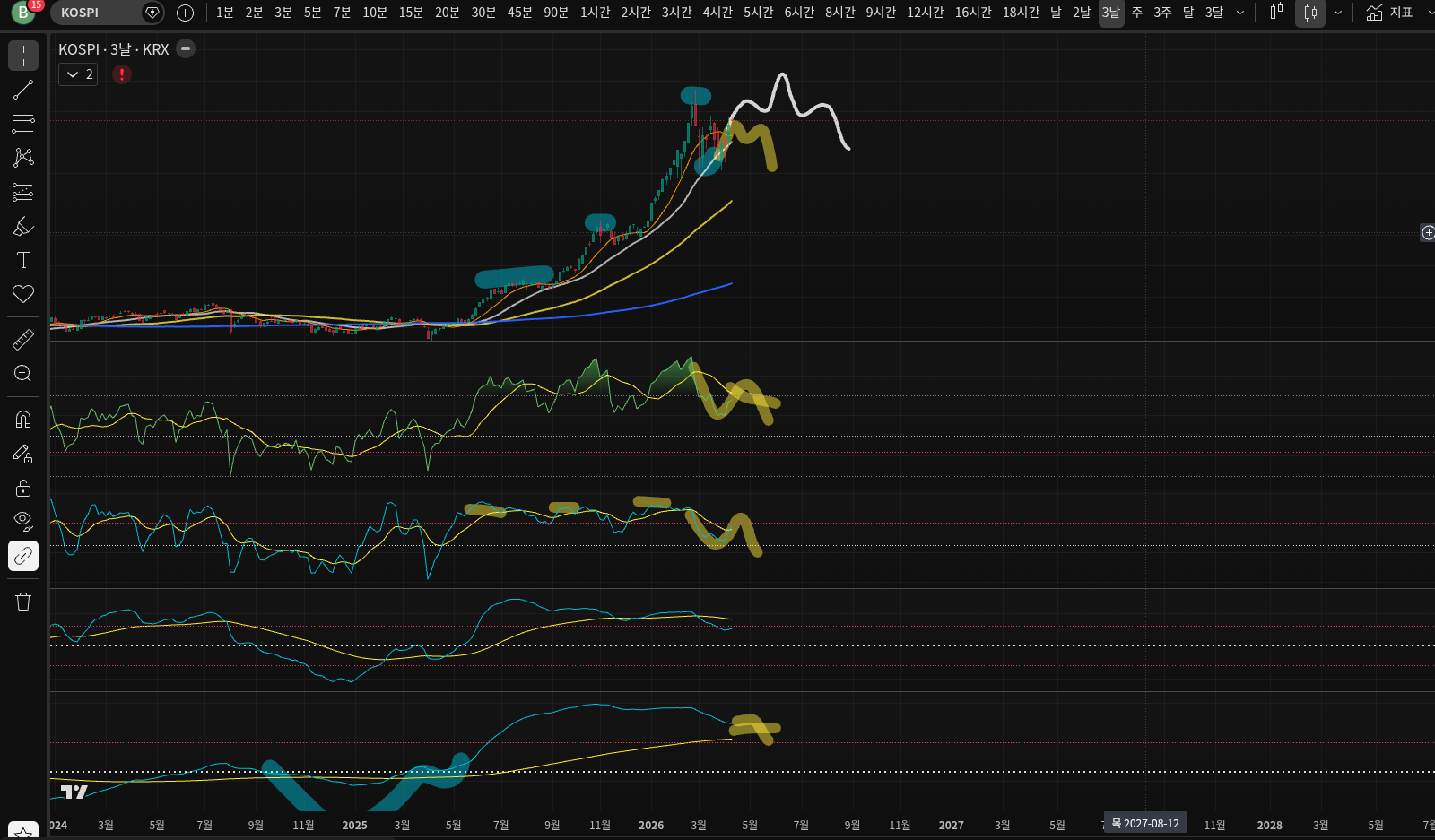Open the time interval dropdown arrow
The image size is (1435, 840).
pyautogui.click(x=1240, y=13)
